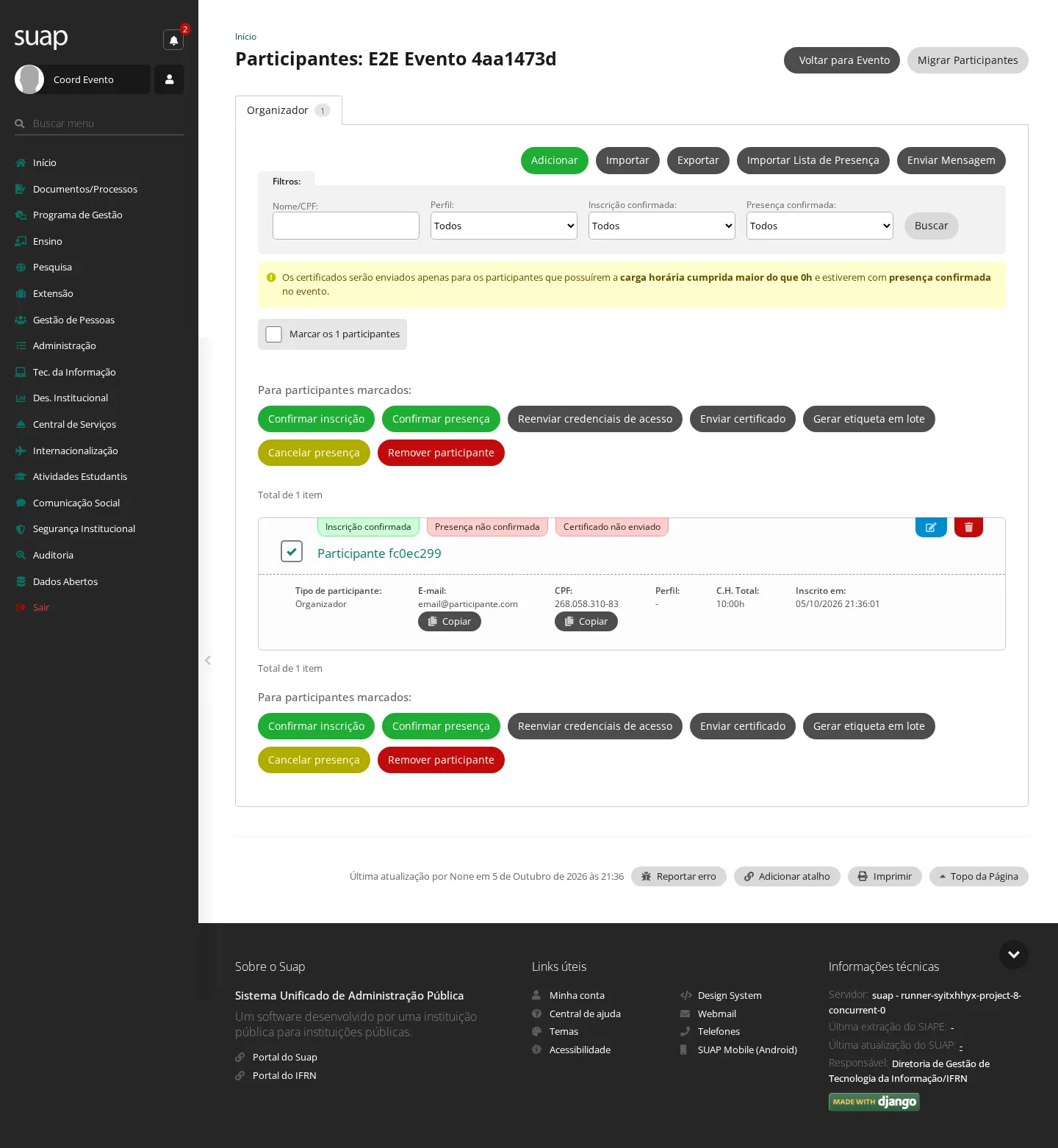Image resolution: width=1058 pixels, height=1148 pixels.
Task: Click the Made with Django badge
Action: tap(874, 1102)
